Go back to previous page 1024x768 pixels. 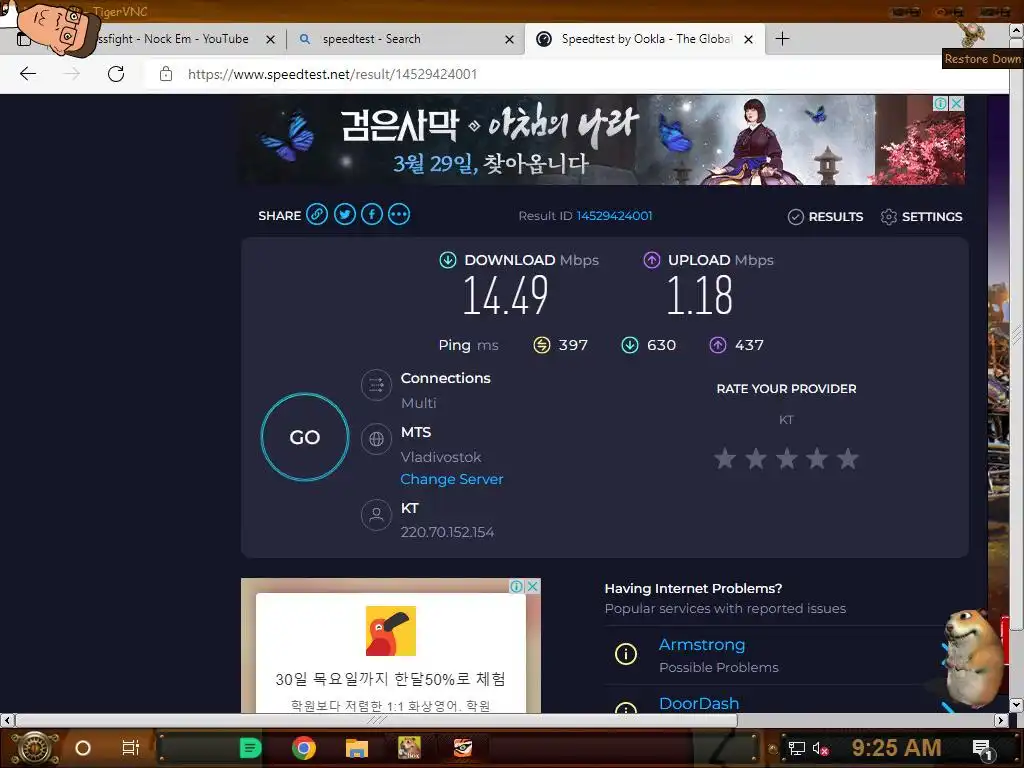pos(28,74)
